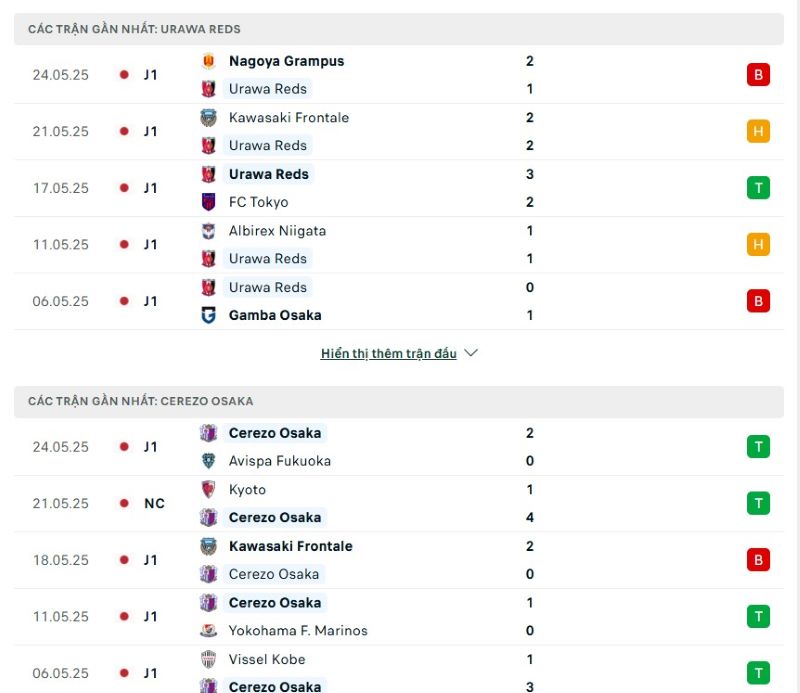Click Albirex Niigata team crest

tap(208, 231)
